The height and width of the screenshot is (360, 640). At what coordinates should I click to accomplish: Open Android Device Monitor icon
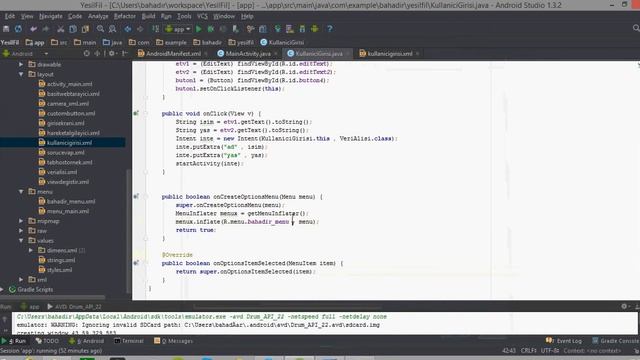(315, 29)
